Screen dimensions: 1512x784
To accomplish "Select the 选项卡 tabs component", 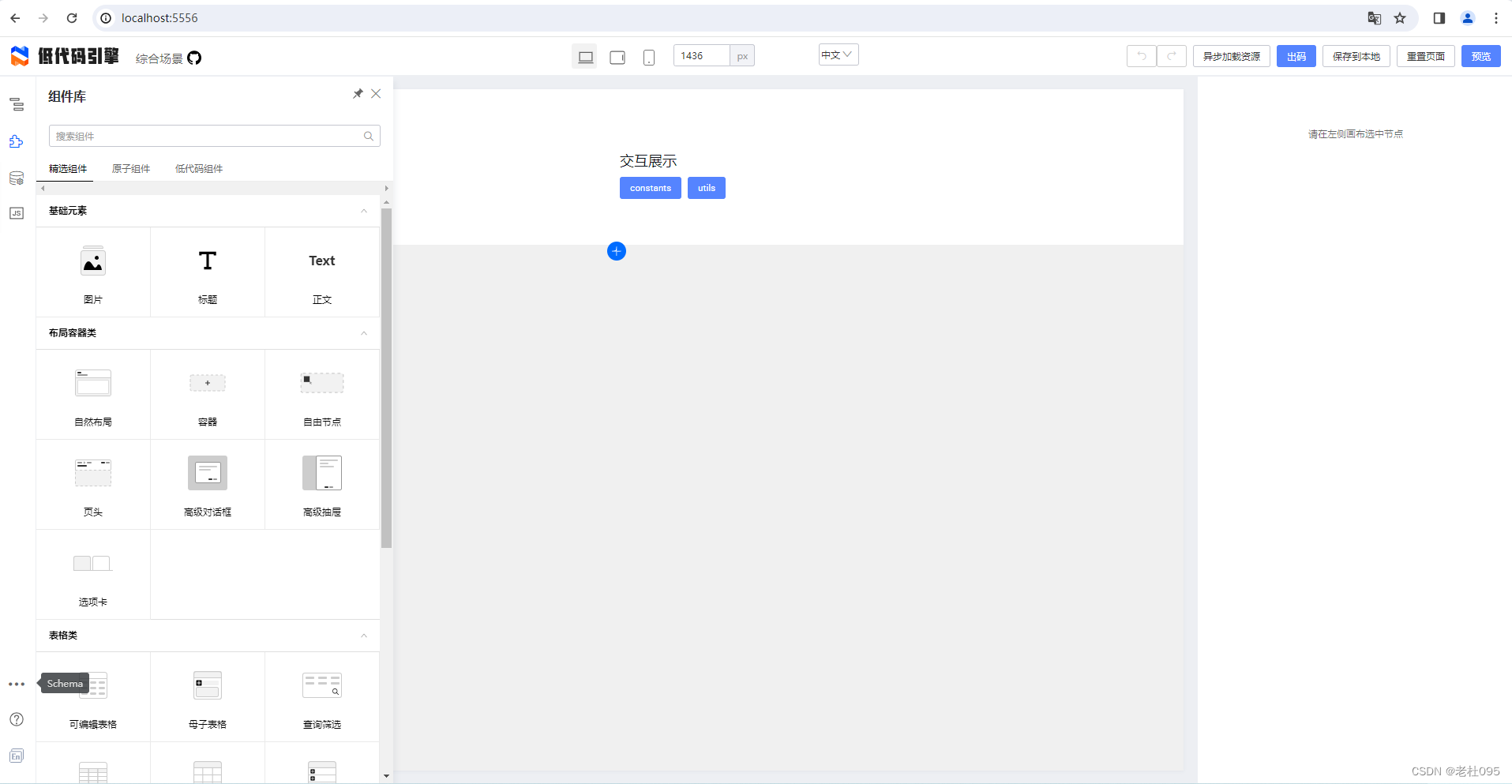I will (93, 575).
